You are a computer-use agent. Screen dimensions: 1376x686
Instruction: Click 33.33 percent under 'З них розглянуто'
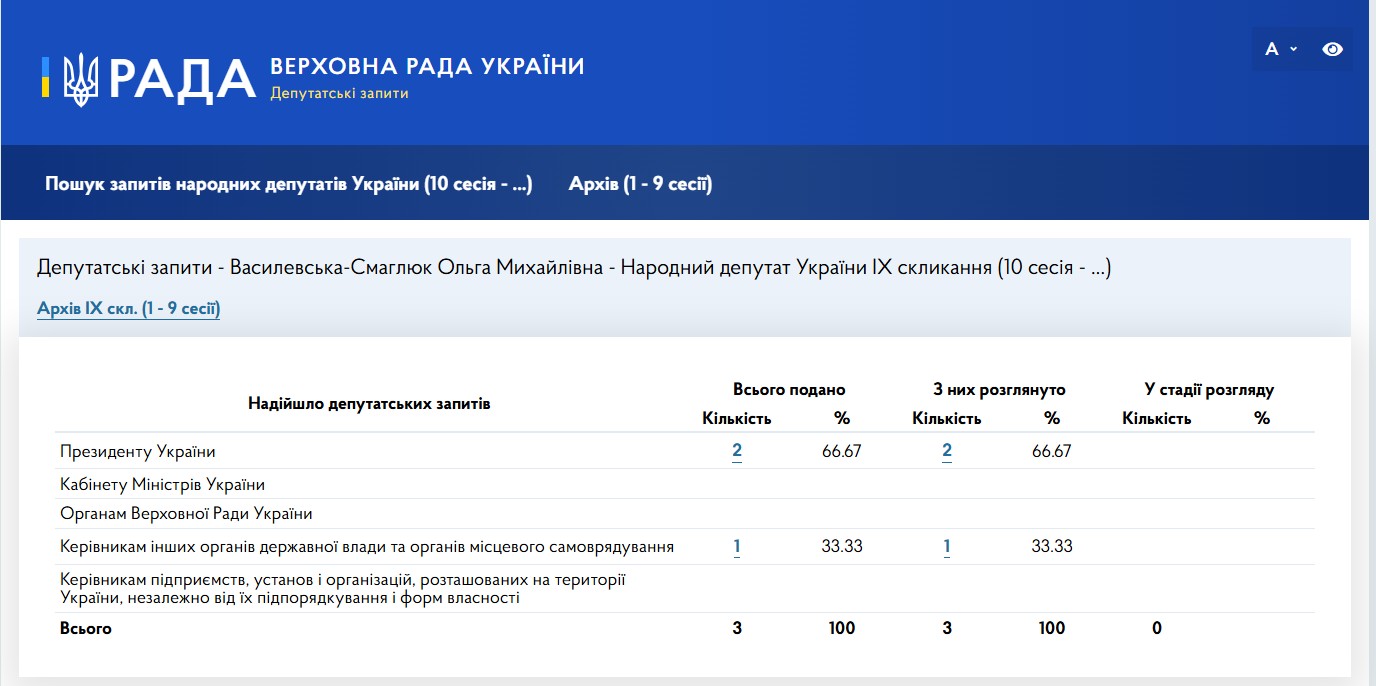pyautogui.click(x=1052, y=547)
